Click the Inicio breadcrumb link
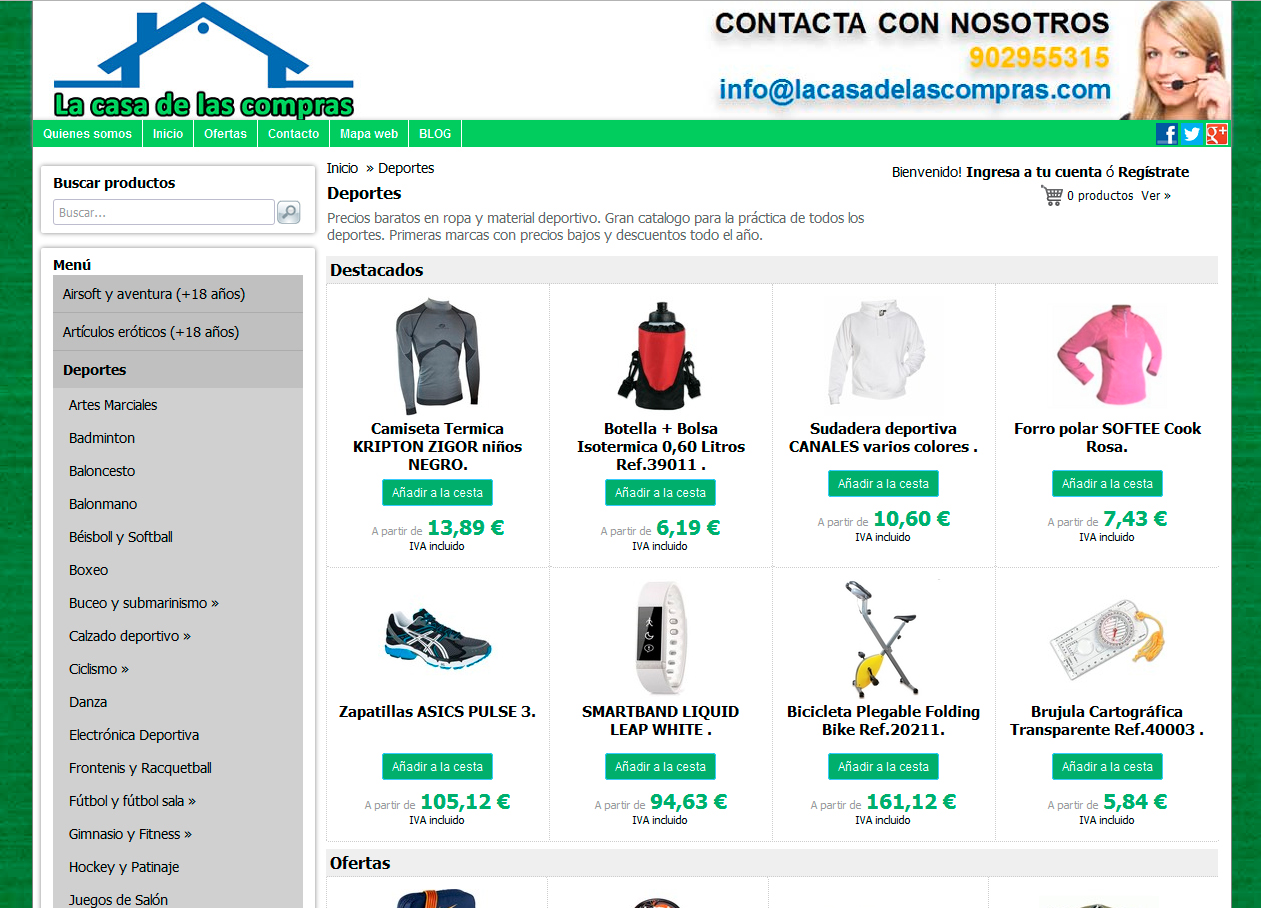 click(x=342, y=168)
